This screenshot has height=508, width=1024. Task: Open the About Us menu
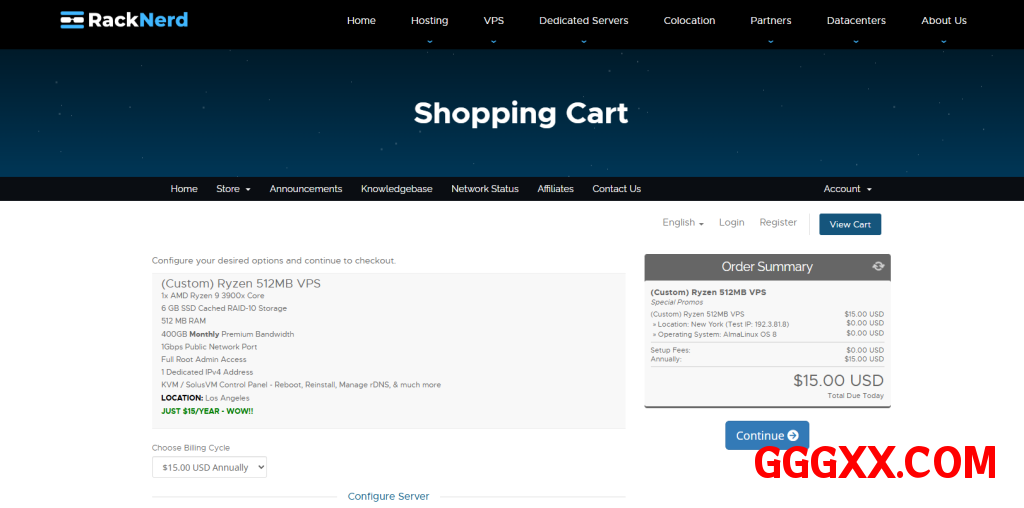[943, 20]
